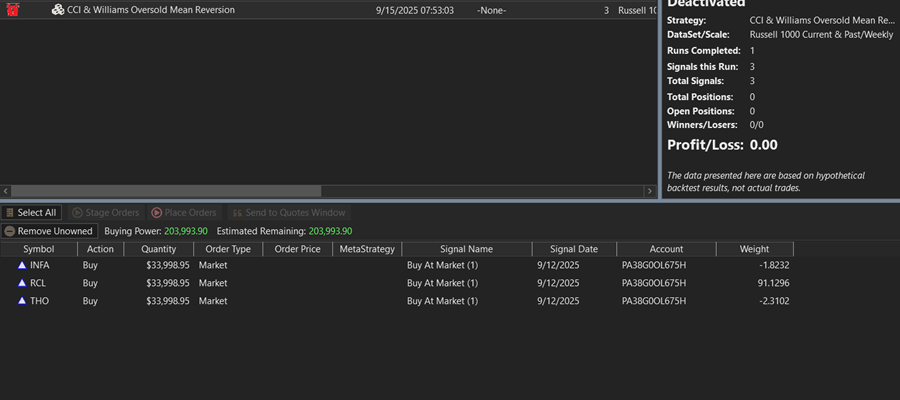Click the Place Orders play icon

tap(156, 212)
